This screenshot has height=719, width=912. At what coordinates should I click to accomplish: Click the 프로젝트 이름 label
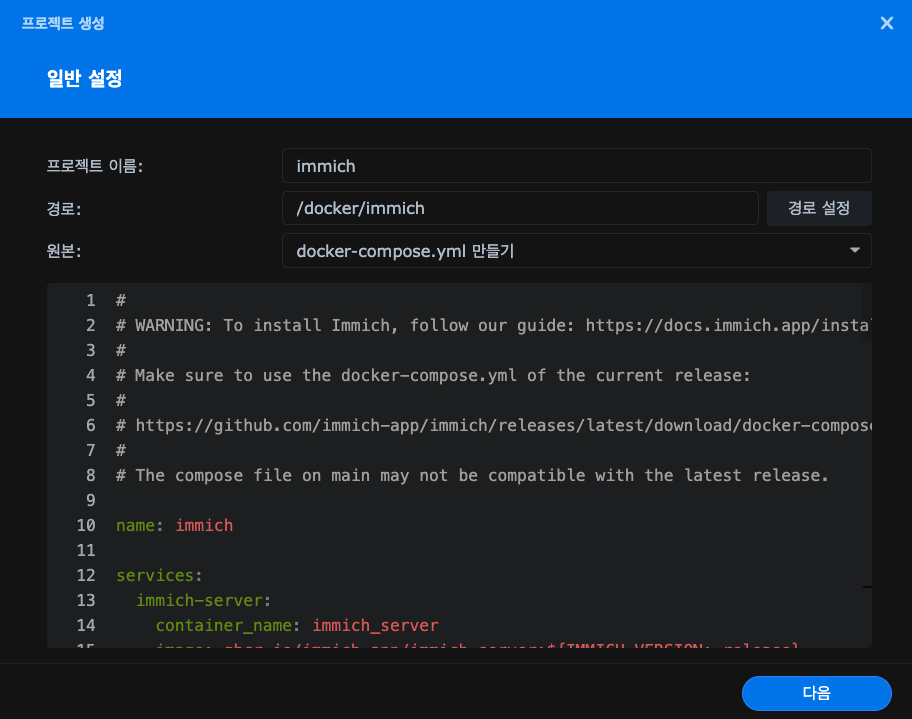[95, 166]
